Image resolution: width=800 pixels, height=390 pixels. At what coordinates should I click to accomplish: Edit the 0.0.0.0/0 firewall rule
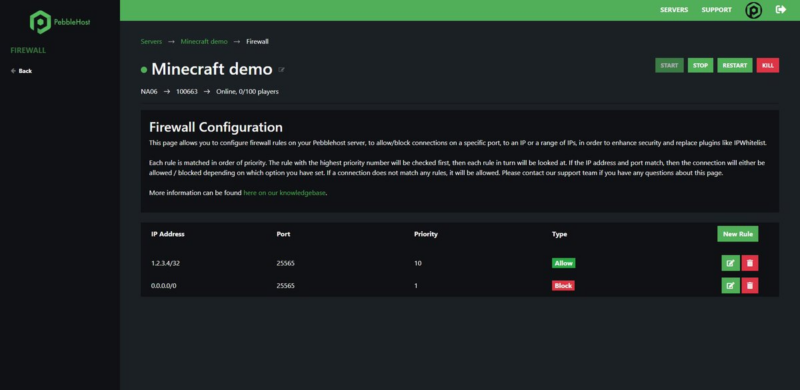730,285
